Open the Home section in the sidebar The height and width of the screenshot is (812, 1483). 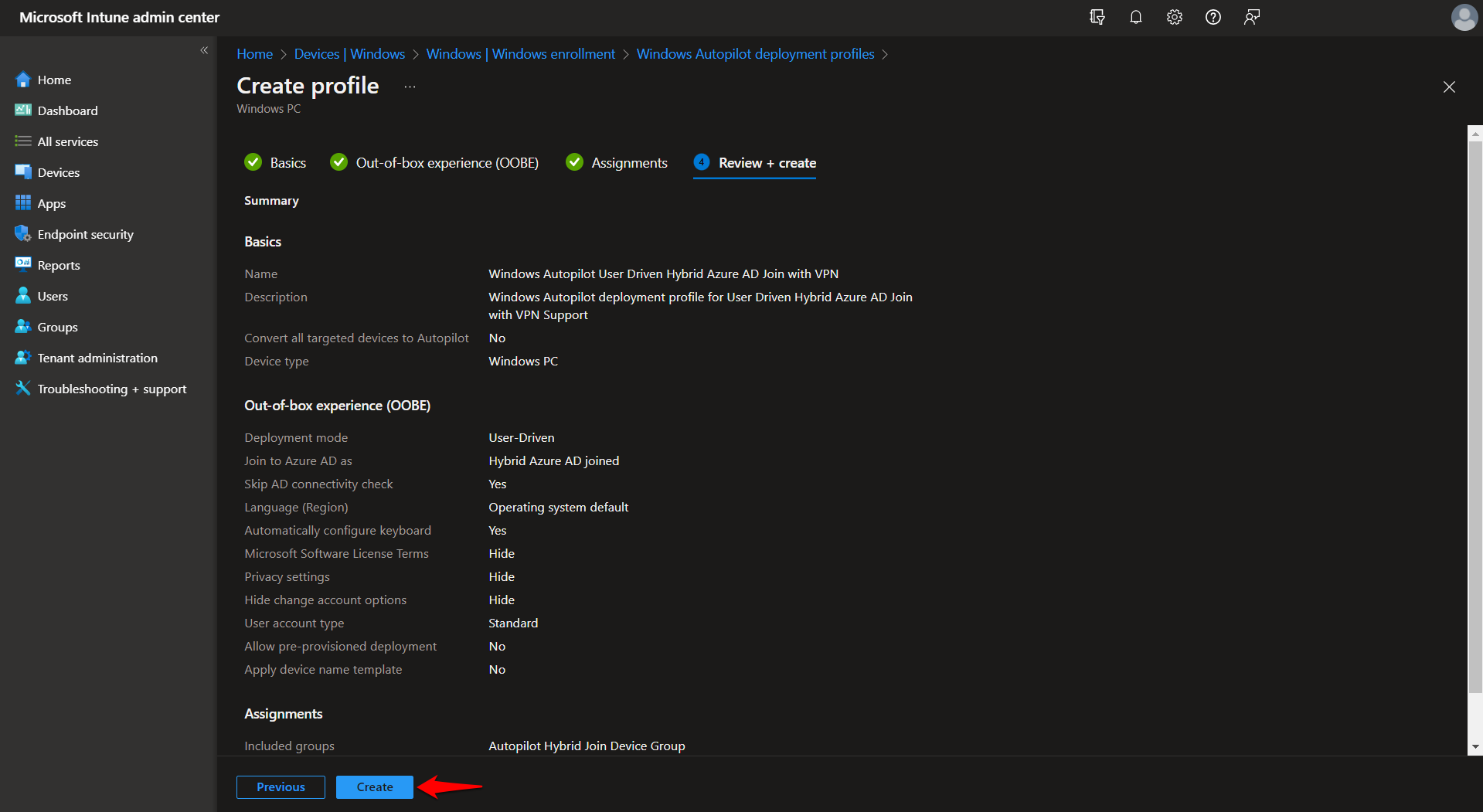pyautogui.click(x=54, y=80)
